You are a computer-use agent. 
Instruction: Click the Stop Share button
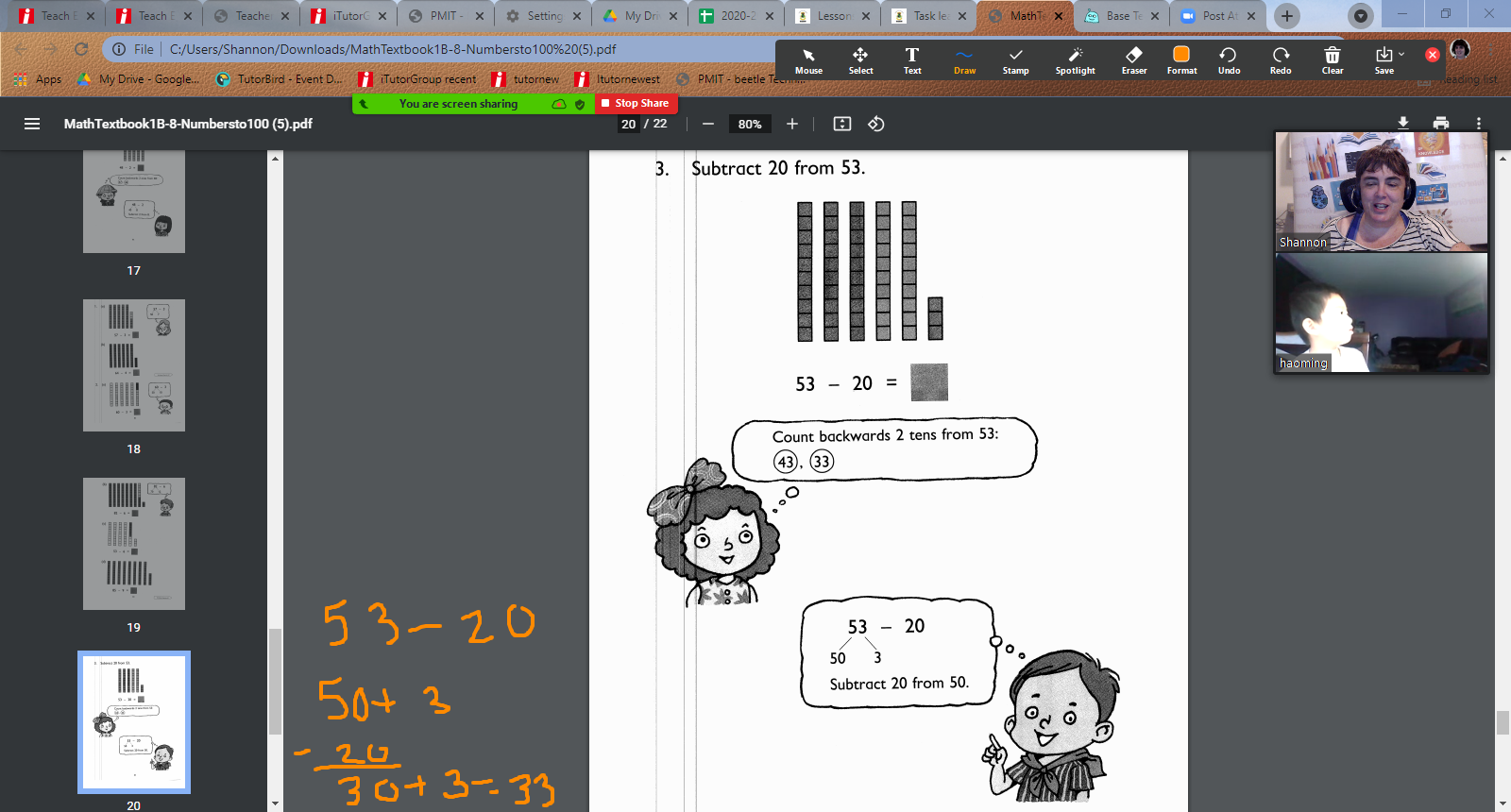[x=636, y=103]
